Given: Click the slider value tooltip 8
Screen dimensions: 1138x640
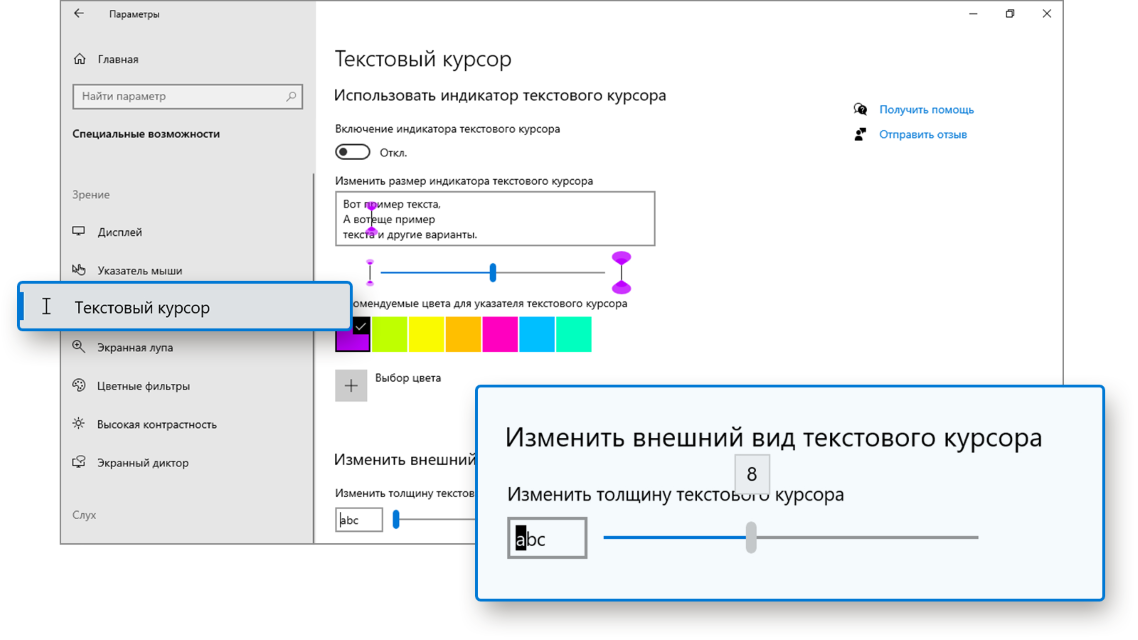Looking at the screenshot, I should [752, 474].
